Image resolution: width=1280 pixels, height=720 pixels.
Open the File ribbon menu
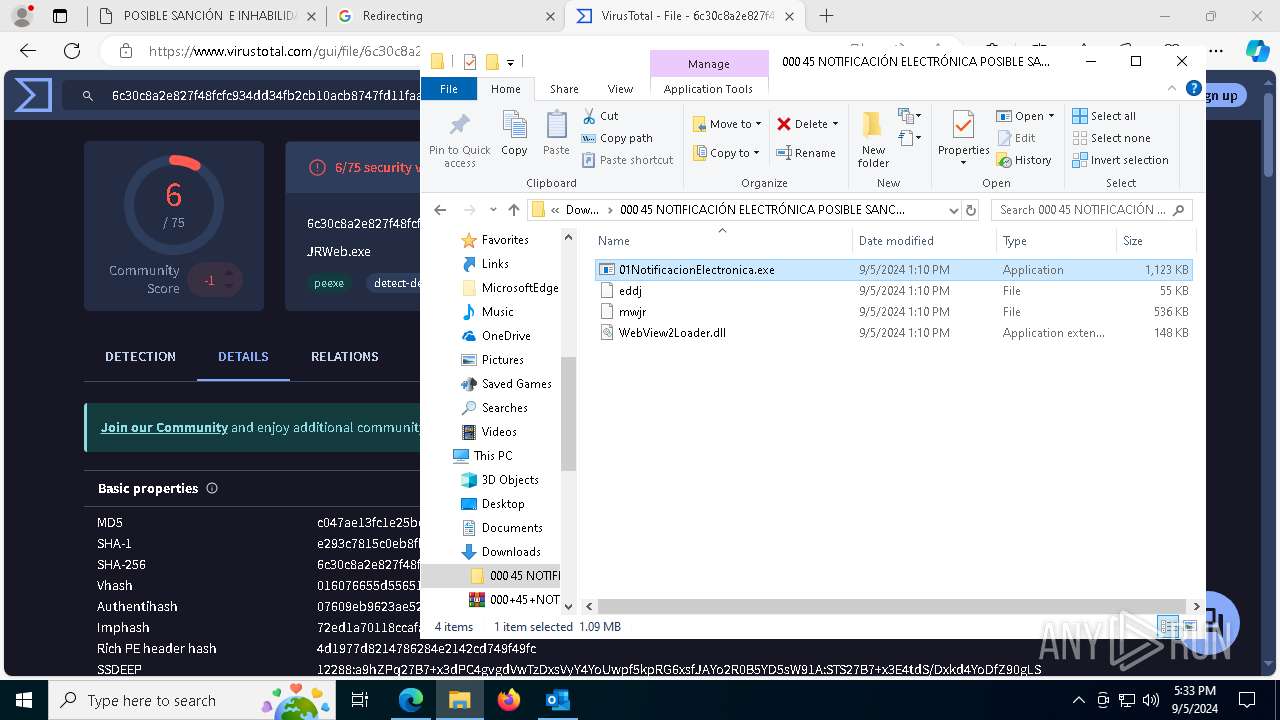click(x=449, y=89)
